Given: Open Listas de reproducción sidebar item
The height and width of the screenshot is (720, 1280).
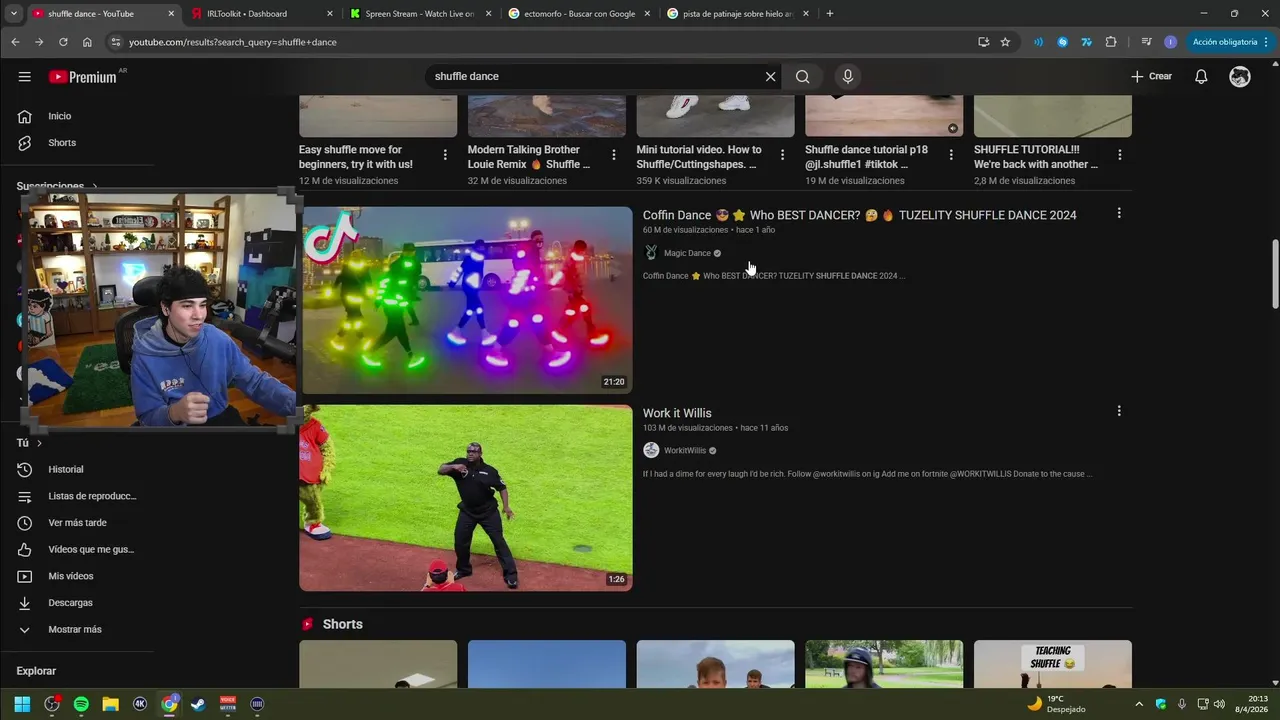Looking at the screenshot, I should click(78, 496).
